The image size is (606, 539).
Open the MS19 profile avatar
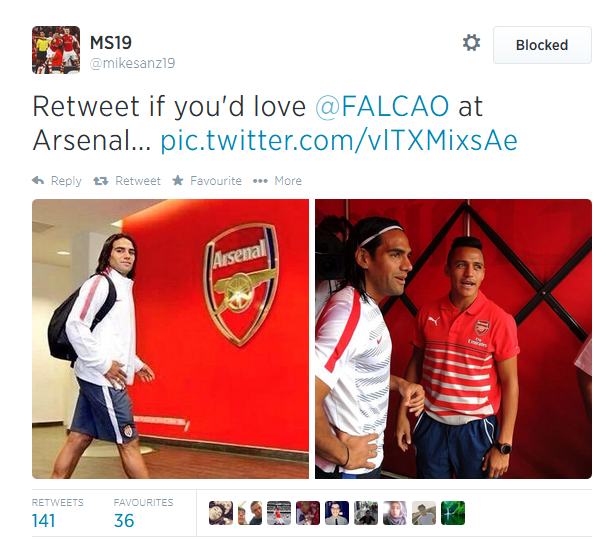tap(56, 50)
